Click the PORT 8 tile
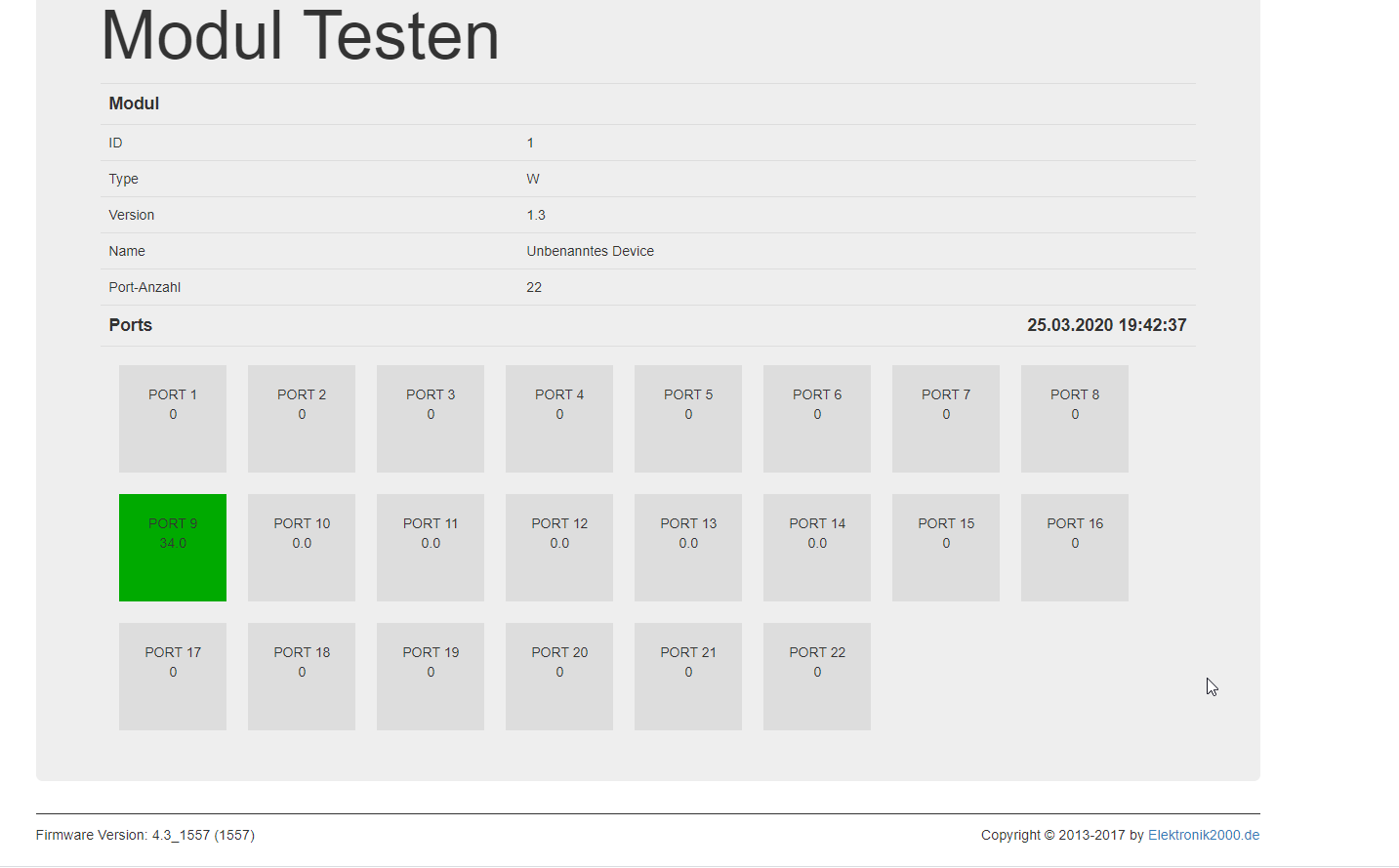Viewport: 1399px width, 868px height. pos(1075,419)
